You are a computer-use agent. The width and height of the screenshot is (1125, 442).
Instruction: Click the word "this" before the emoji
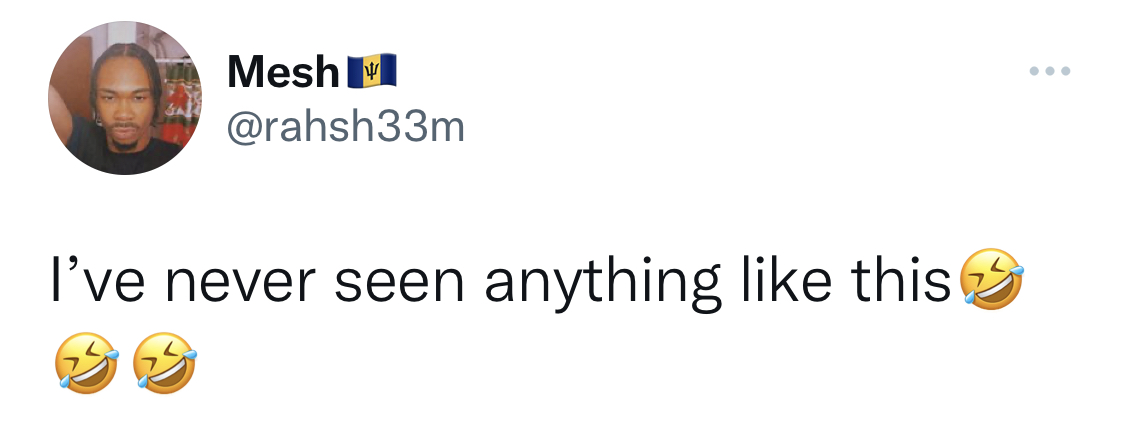coord(901,279)
